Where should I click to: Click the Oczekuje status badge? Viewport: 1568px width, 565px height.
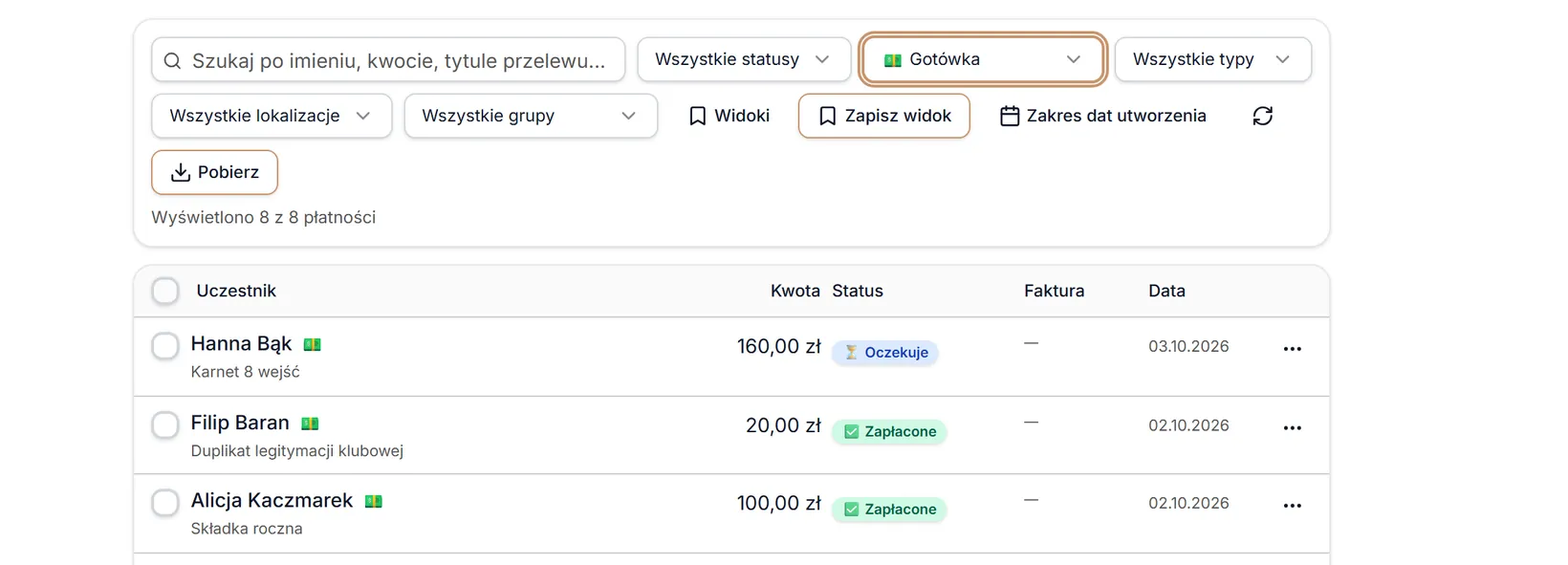pos(885,353)
